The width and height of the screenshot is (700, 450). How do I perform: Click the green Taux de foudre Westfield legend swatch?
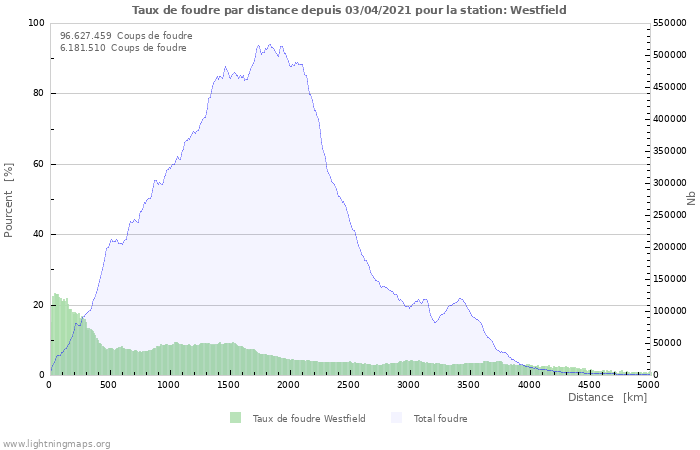(235, 418)
